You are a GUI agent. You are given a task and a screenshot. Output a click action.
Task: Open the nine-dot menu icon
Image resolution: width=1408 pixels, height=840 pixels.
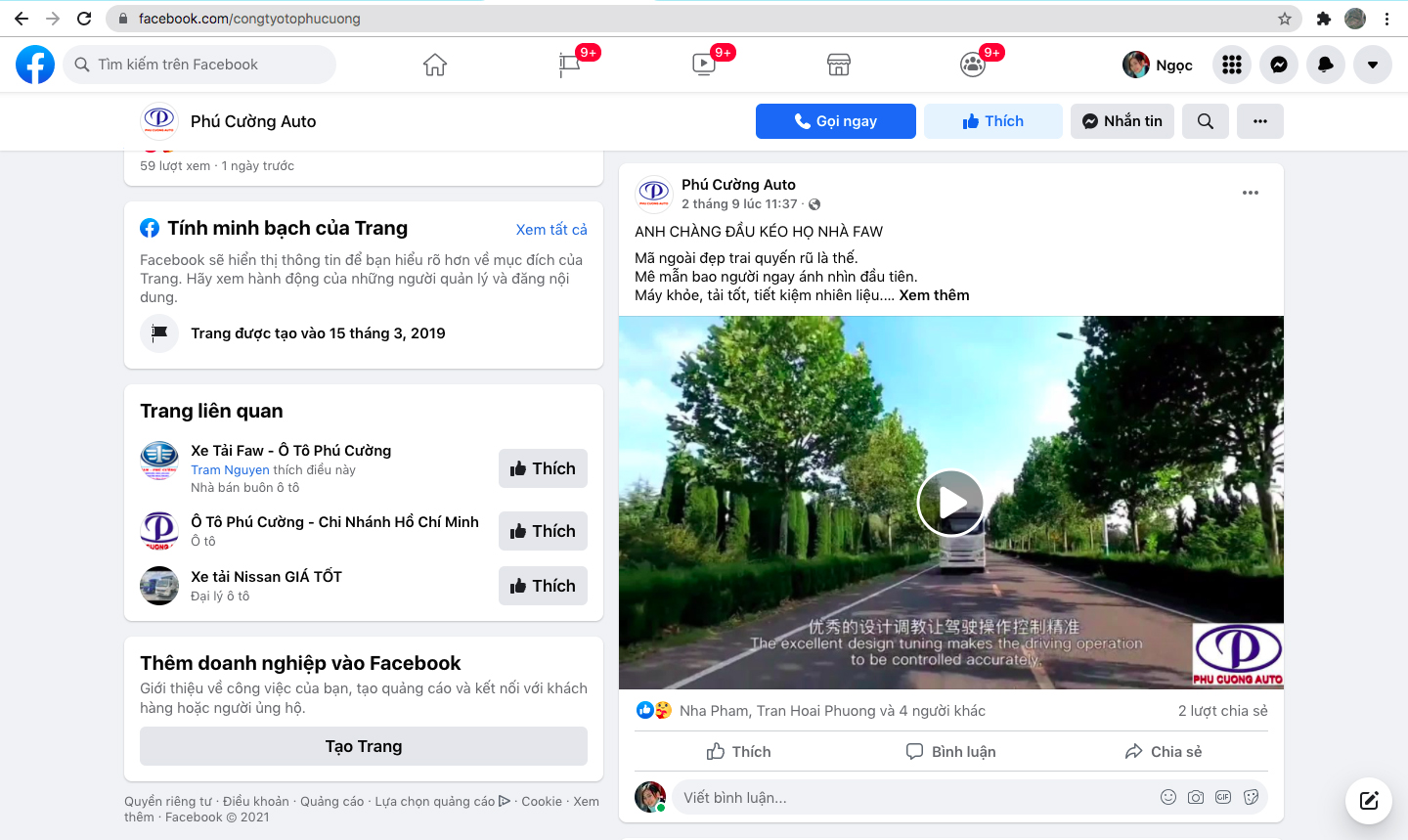pyautogui.click(x=1232, y=65)
